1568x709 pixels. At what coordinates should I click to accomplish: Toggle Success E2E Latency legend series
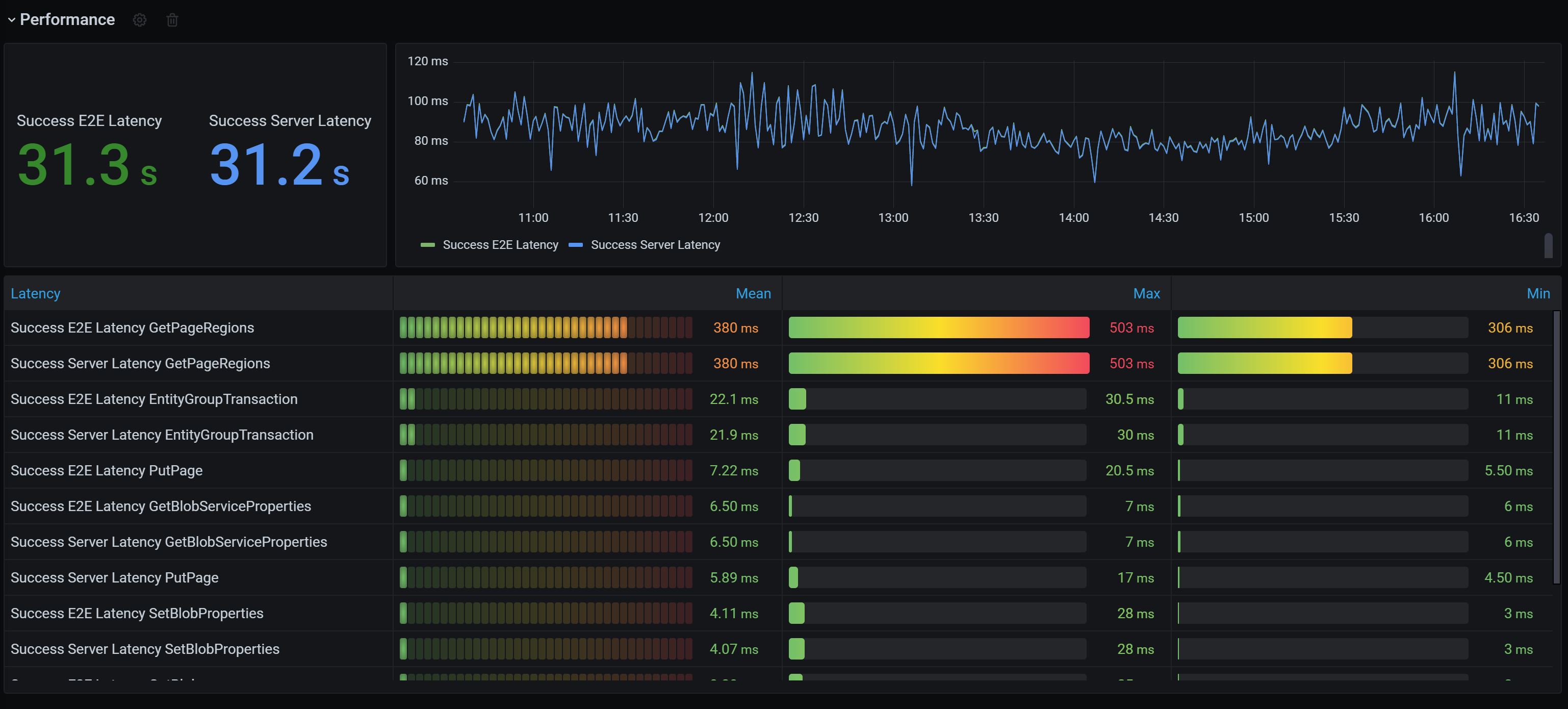tap(500, 245)
